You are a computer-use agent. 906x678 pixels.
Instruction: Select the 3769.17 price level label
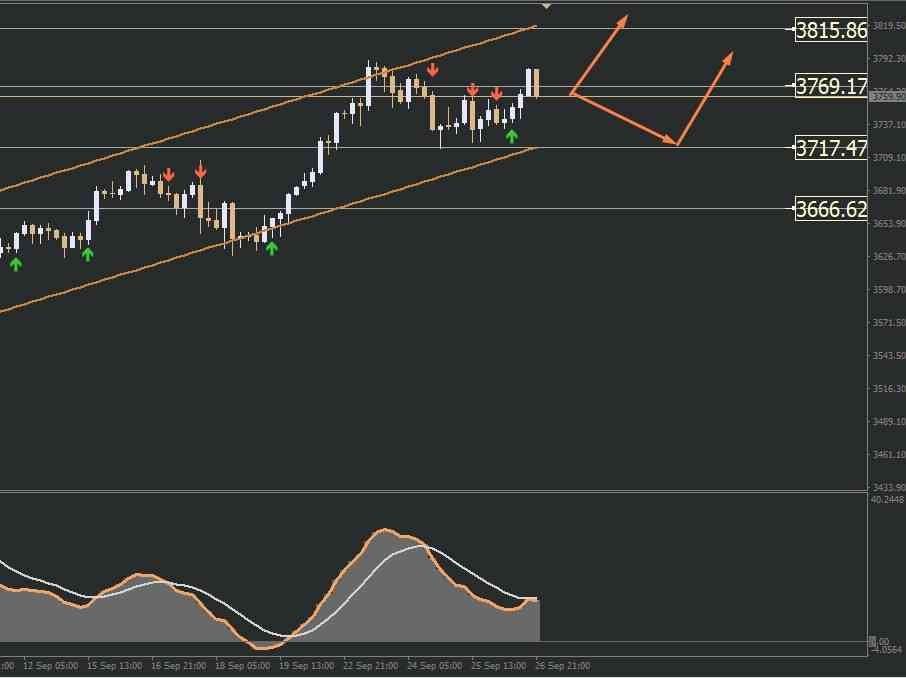pos(831,86)
